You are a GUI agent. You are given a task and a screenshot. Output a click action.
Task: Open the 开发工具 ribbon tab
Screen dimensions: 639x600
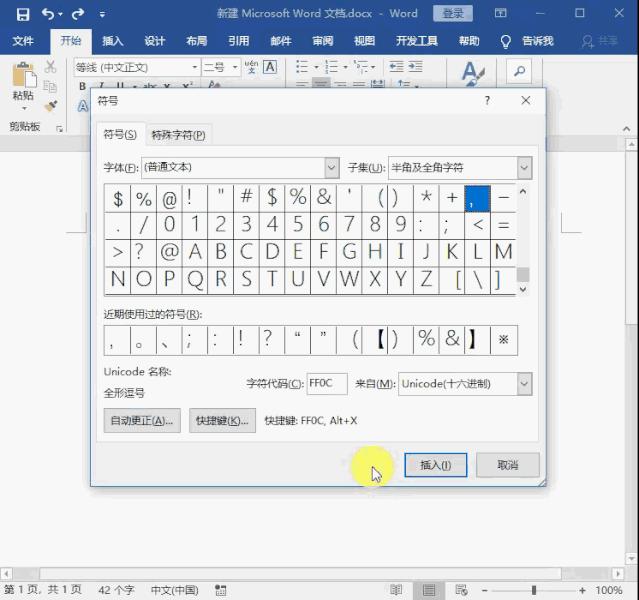(x=417, y=41)
